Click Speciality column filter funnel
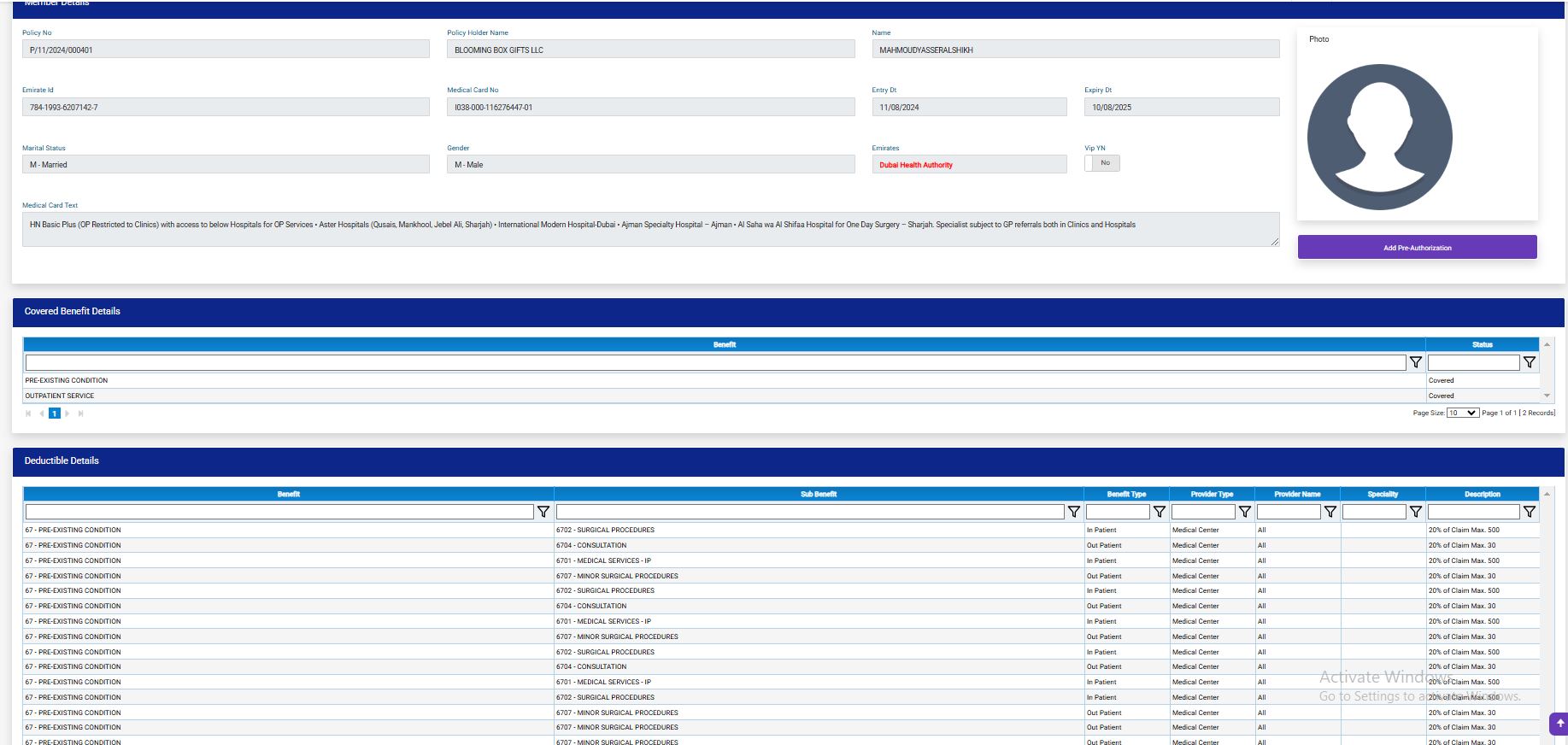Viewport: 1568px width, 745px height. click(x=1416, y=512)
